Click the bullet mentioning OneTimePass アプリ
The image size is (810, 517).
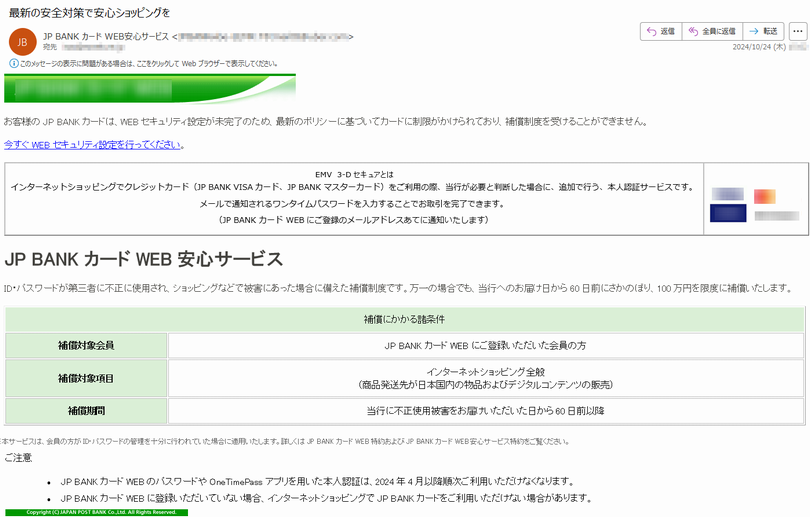(x=318, y=481)
